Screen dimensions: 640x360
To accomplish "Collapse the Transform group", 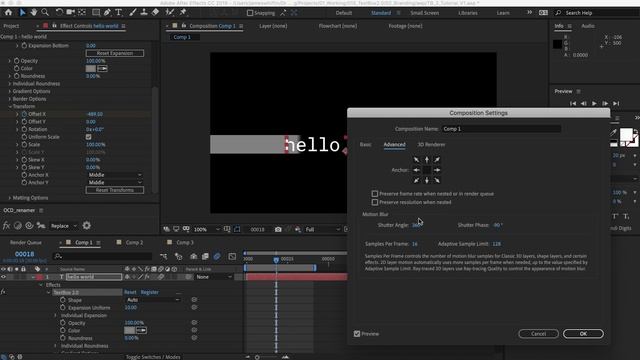I will [10, 107].
